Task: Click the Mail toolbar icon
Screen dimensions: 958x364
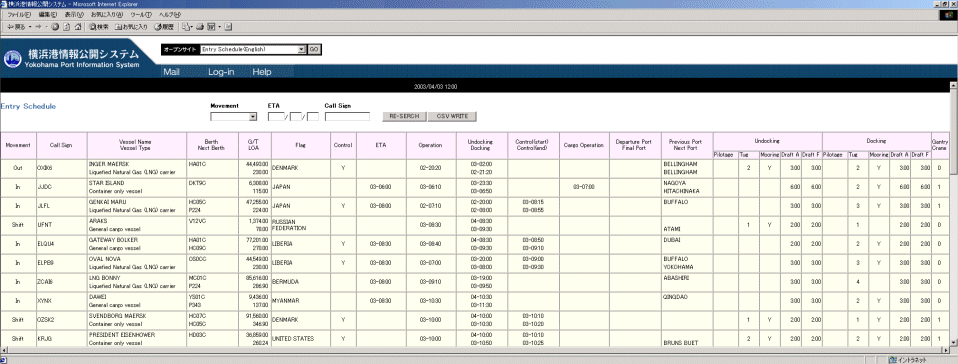Action: [x=185, y=27]
